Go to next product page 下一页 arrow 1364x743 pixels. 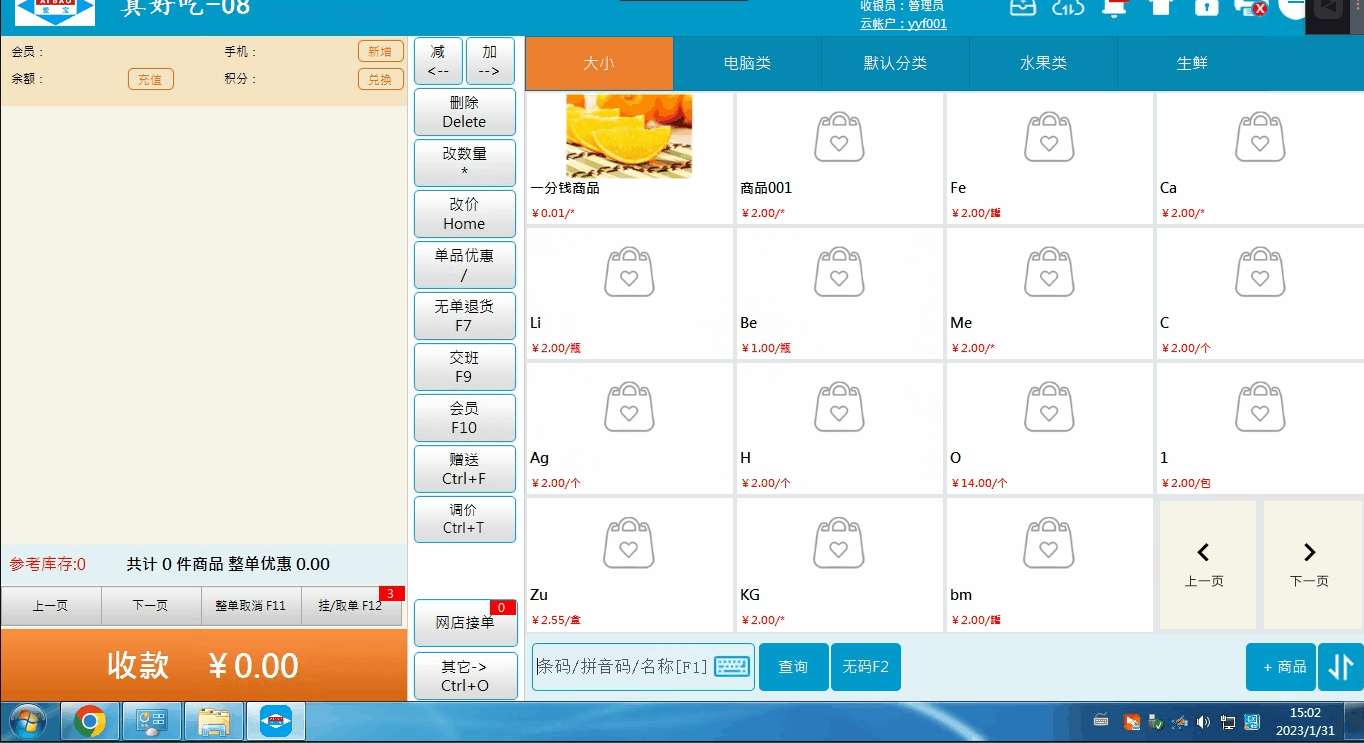pos(1309,564)
